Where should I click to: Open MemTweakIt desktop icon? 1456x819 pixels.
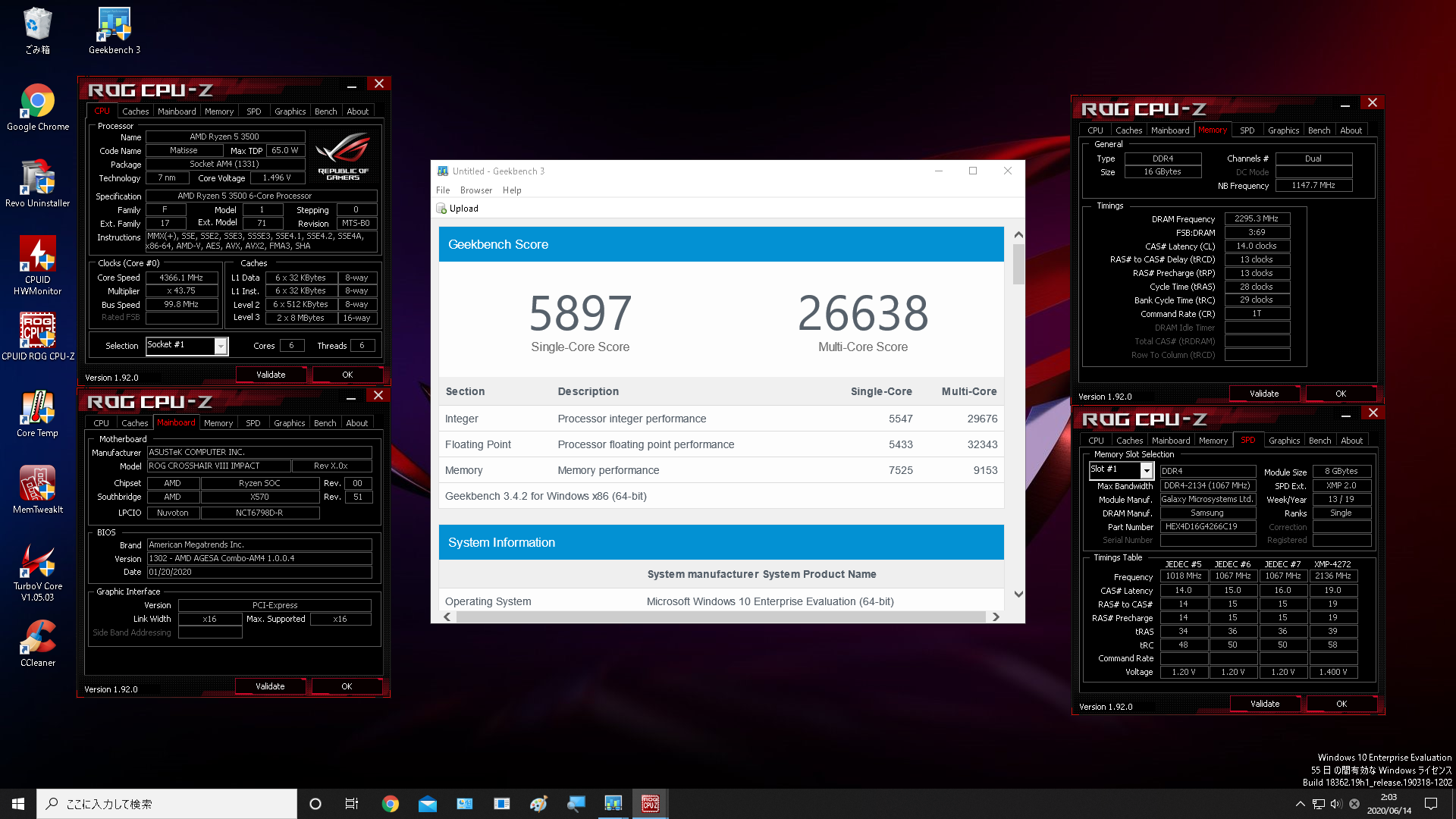(38, 490)
